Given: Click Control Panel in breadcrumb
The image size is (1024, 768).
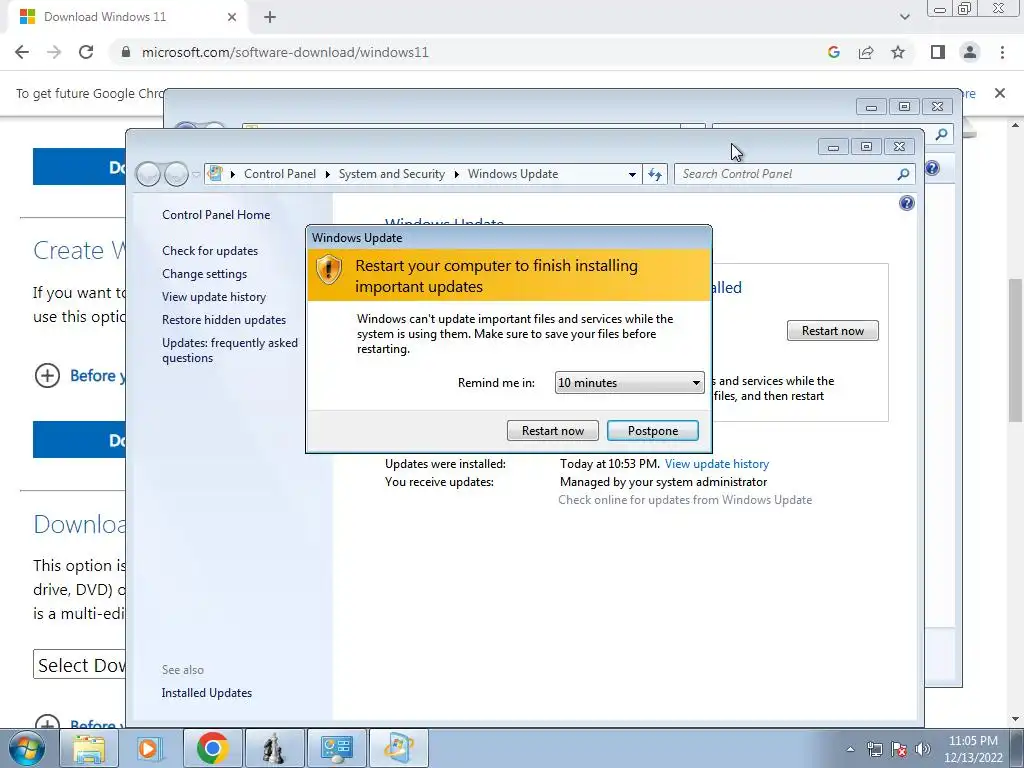Looking at the screenshot, I should pos(280,174).
